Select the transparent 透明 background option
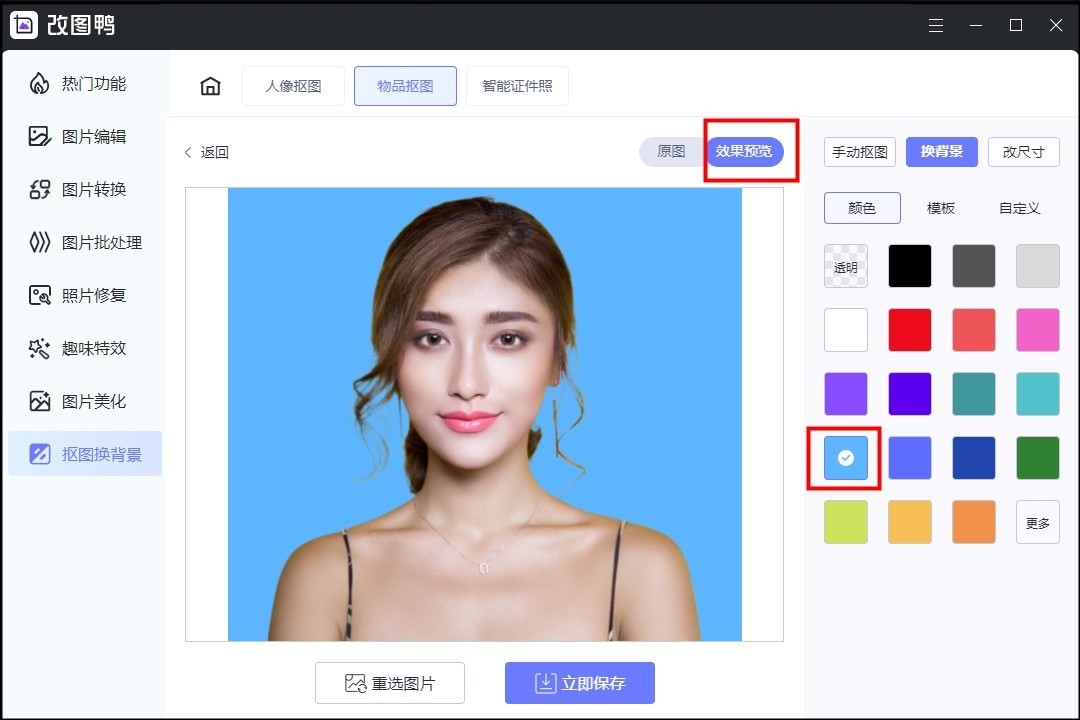The image size is (1080, 720). point(845,265)
